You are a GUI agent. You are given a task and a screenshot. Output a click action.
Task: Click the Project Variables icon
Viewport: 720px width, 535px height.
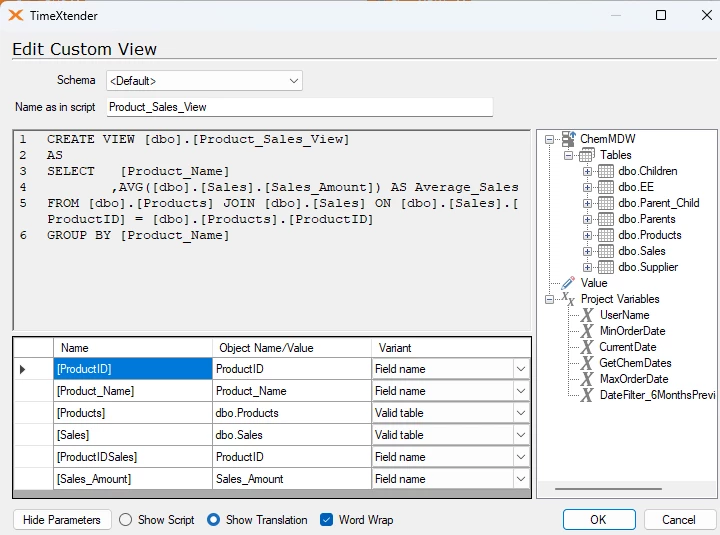568,299
